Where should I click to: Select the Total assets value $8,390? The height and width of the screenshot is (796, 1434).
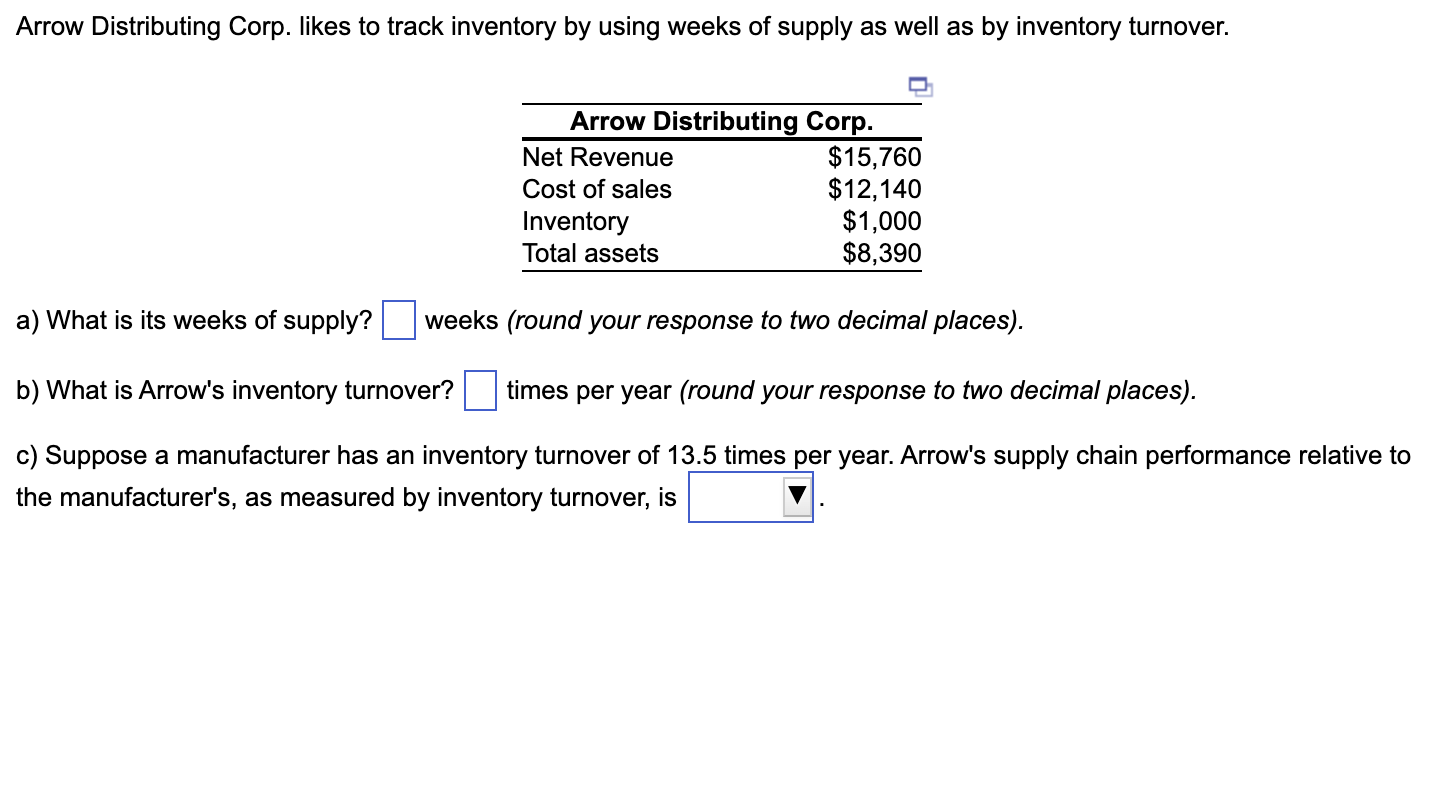coord(880,253)
